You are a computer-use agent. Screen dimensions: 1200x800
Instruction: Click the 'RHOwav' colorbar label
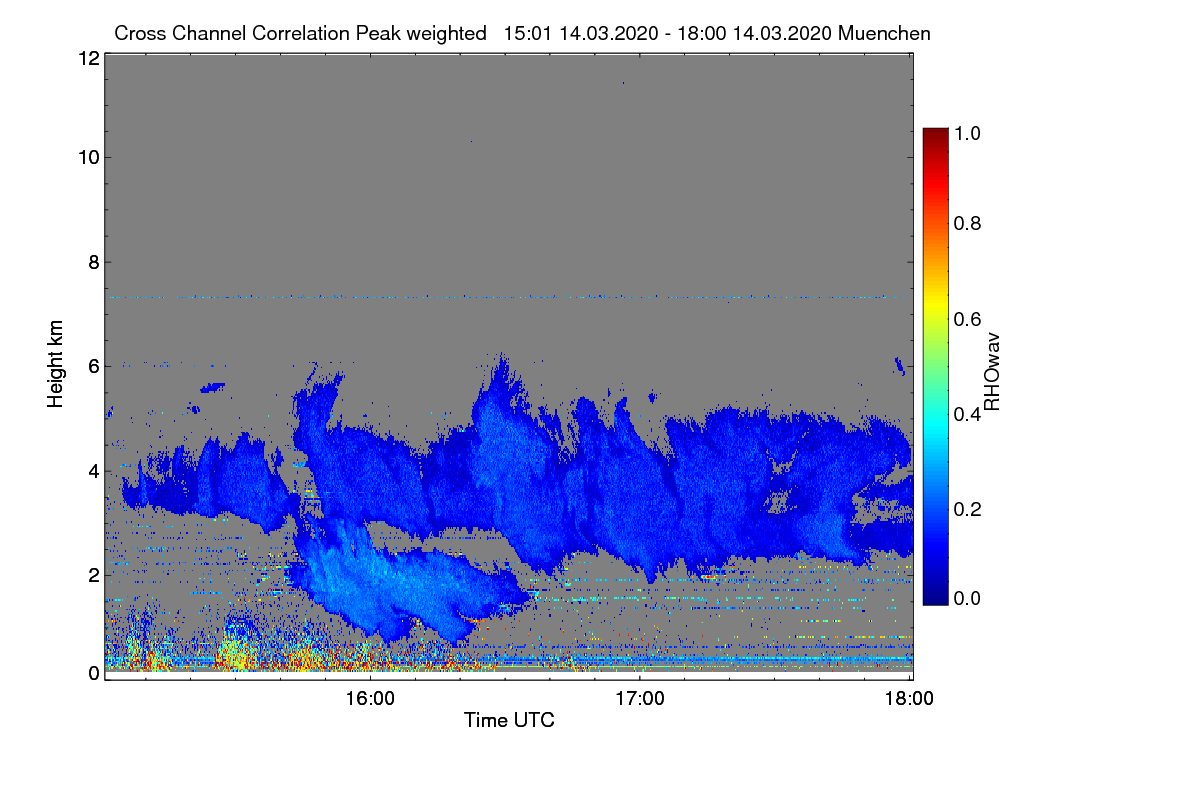[x=991, y=372]
